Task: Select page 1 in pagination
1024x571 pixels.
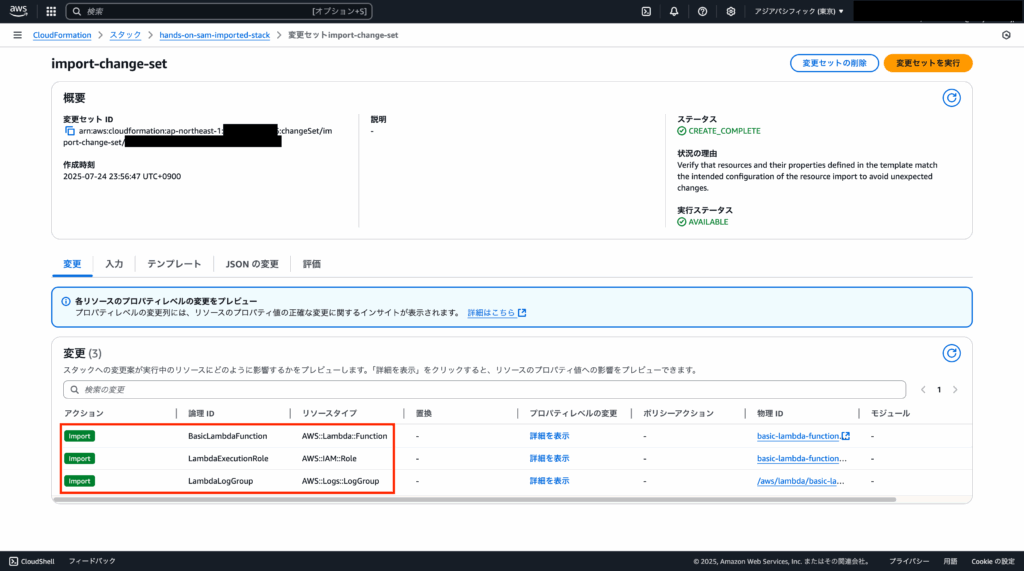Action: [939, 389]
